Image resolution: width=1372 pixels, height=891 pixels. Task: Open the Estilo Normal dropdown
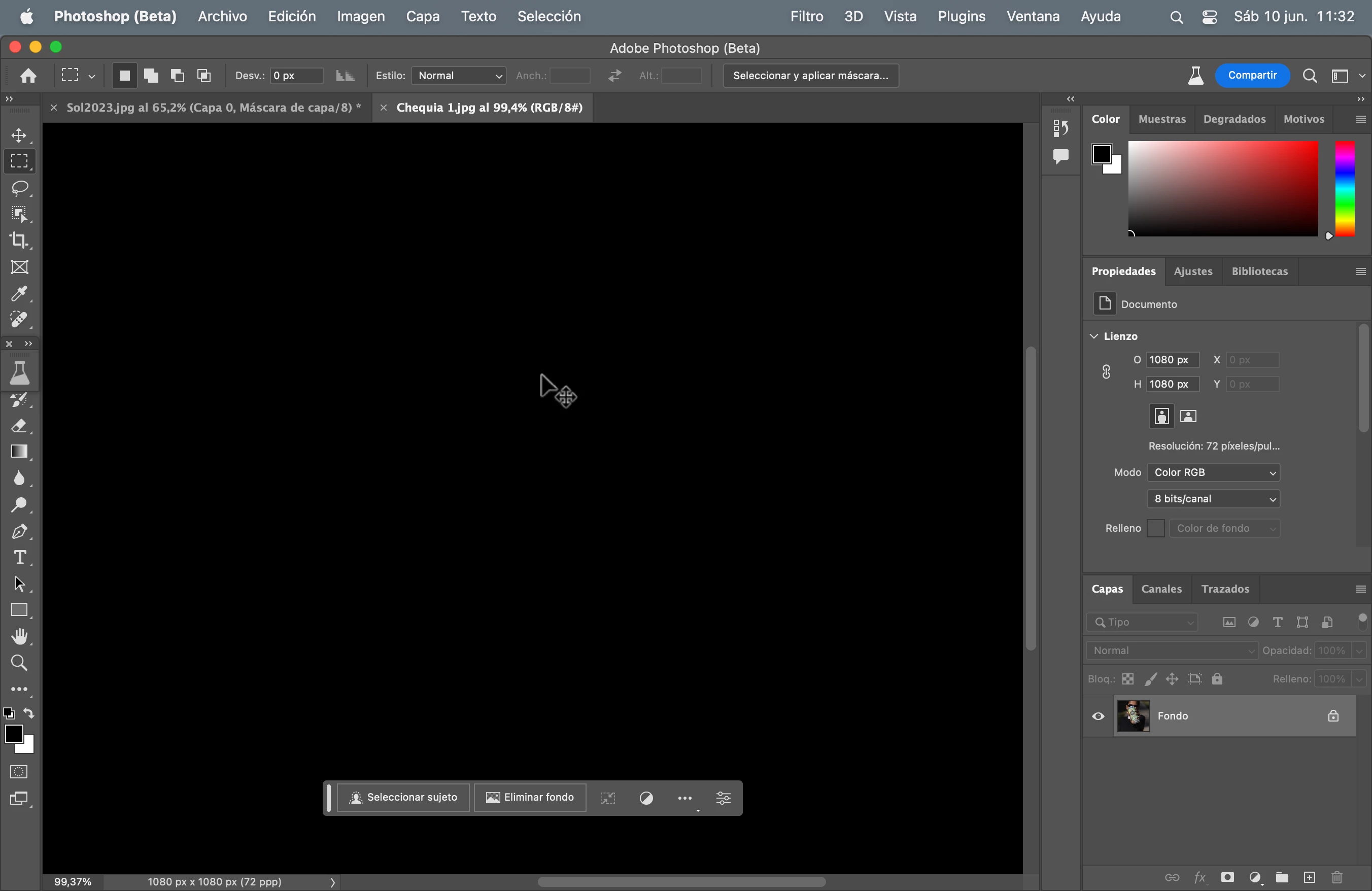pos(459,76)
